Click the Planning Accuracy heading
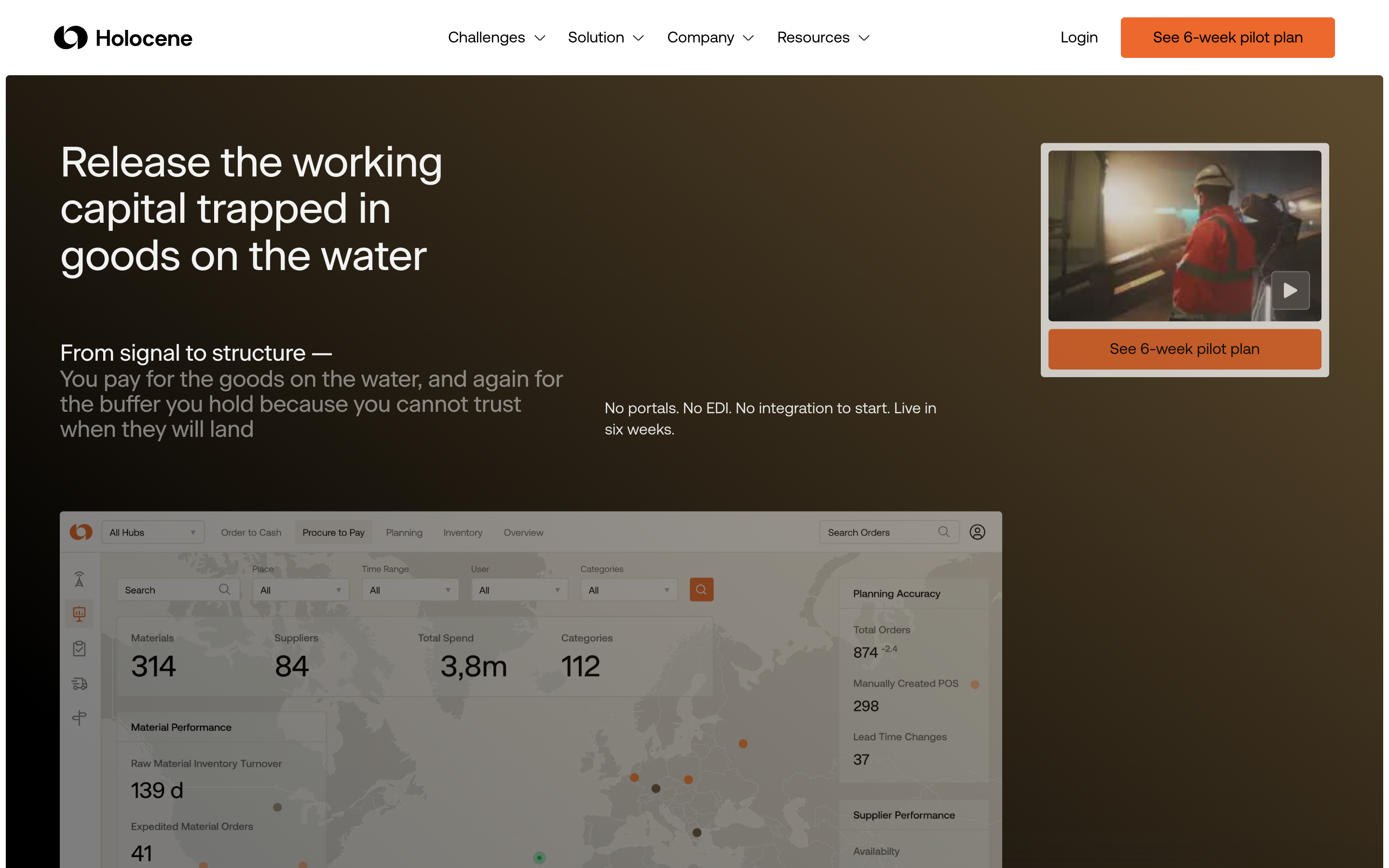Screen dimensions: 1389x868 pyautogui.click(x=897, y=594)
